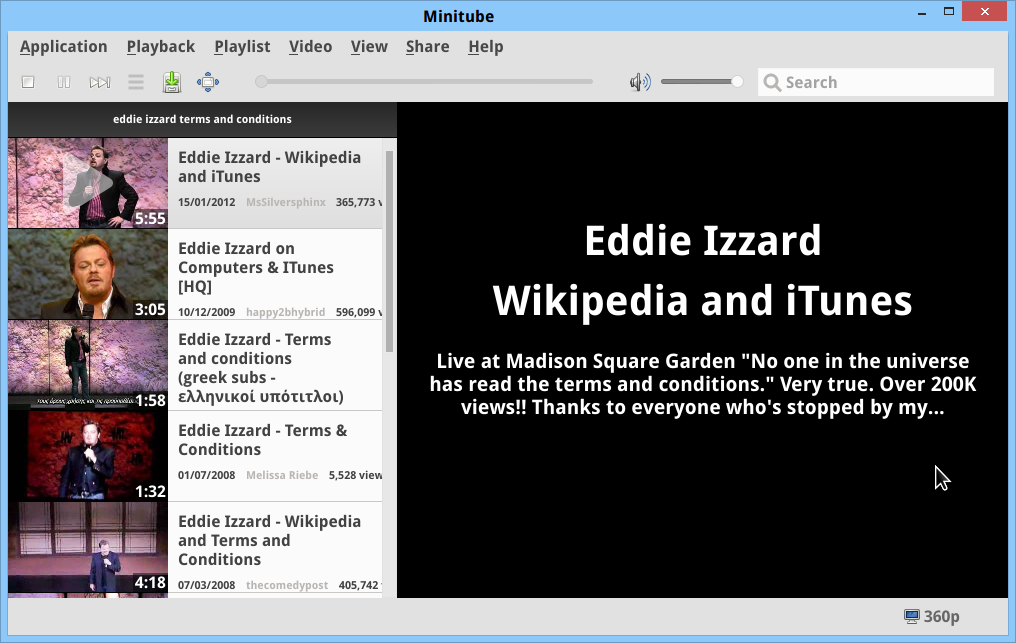Click the date 01/07/2008
The width and height of the screenshot is (1016, 643).
[207, 475]
